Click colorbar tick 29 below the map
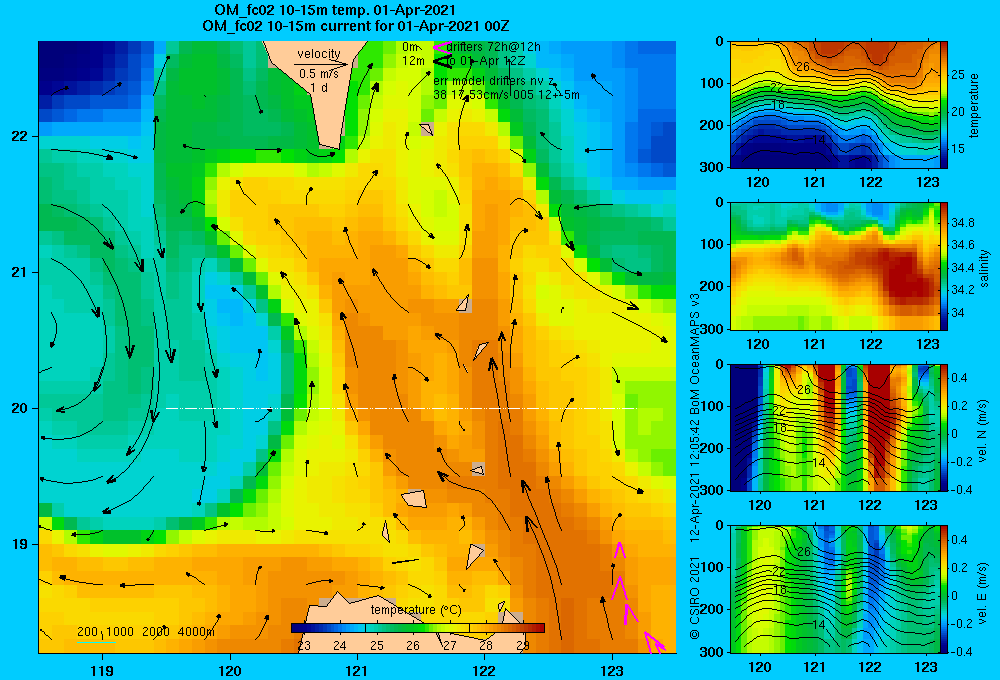 click(523, 646)
